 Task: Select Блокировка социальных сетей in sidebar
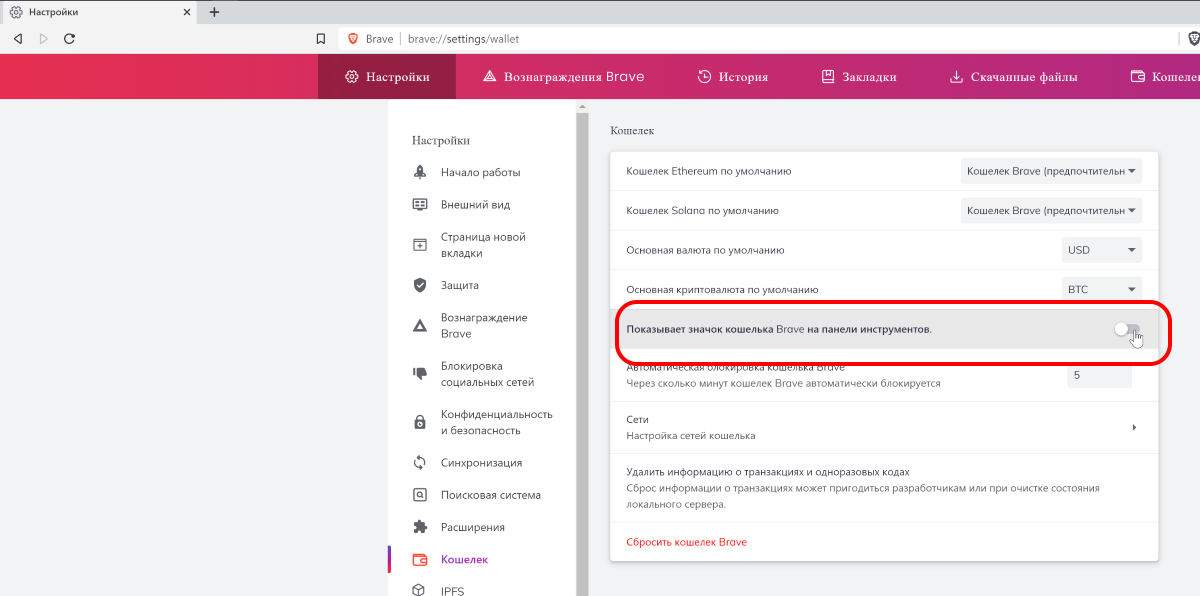point(487,374)
